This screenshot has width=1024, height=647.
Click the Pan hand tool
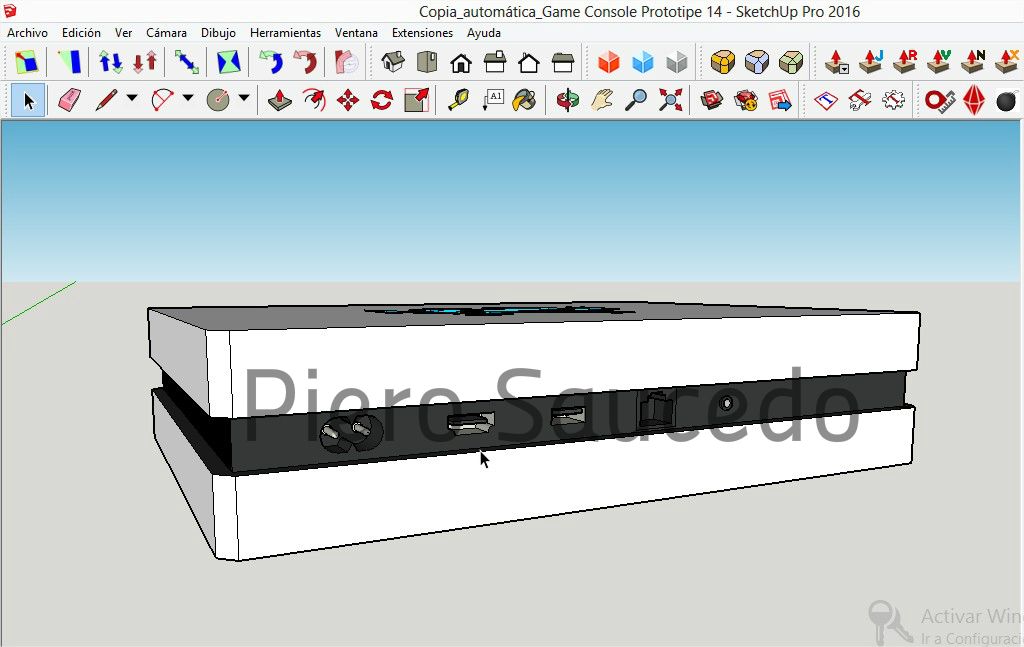tap(601, 100)
